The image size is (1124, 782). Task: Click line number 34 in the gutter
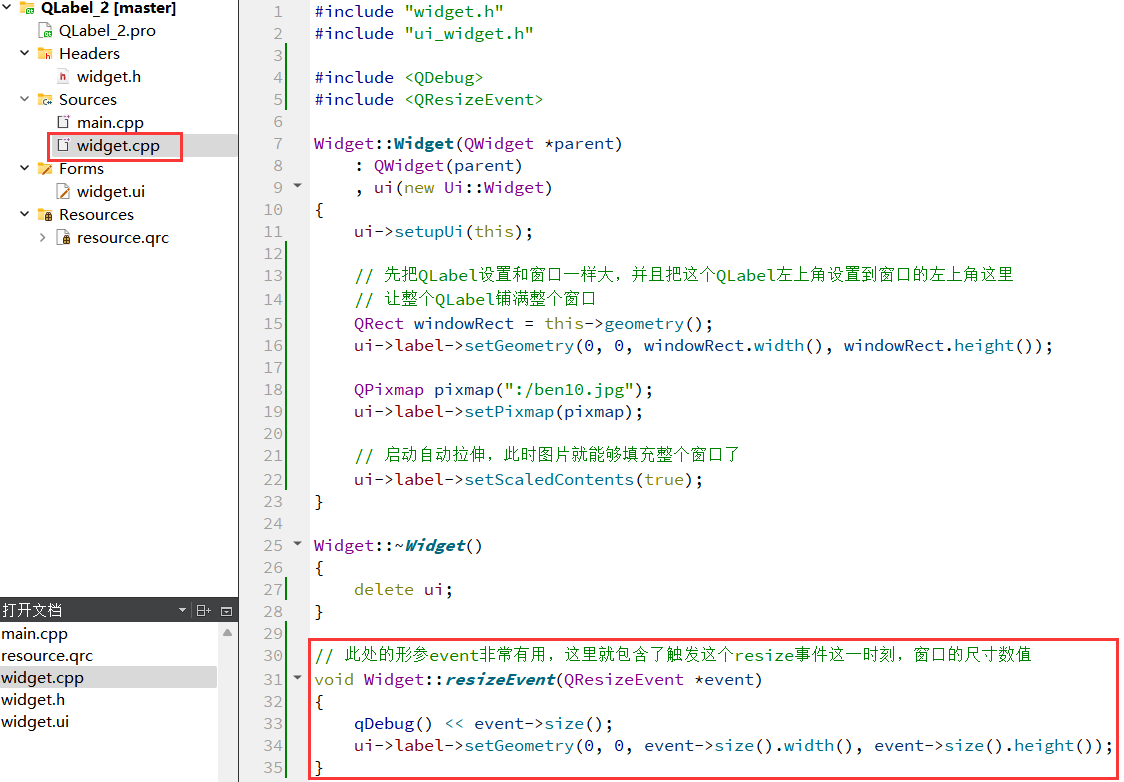click(x=273, y=746)
